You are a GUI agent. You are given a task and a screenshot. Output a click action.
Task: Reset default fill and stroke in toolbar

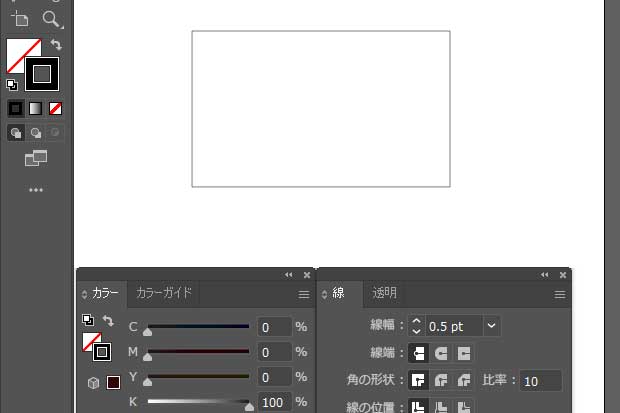point(12,85)
